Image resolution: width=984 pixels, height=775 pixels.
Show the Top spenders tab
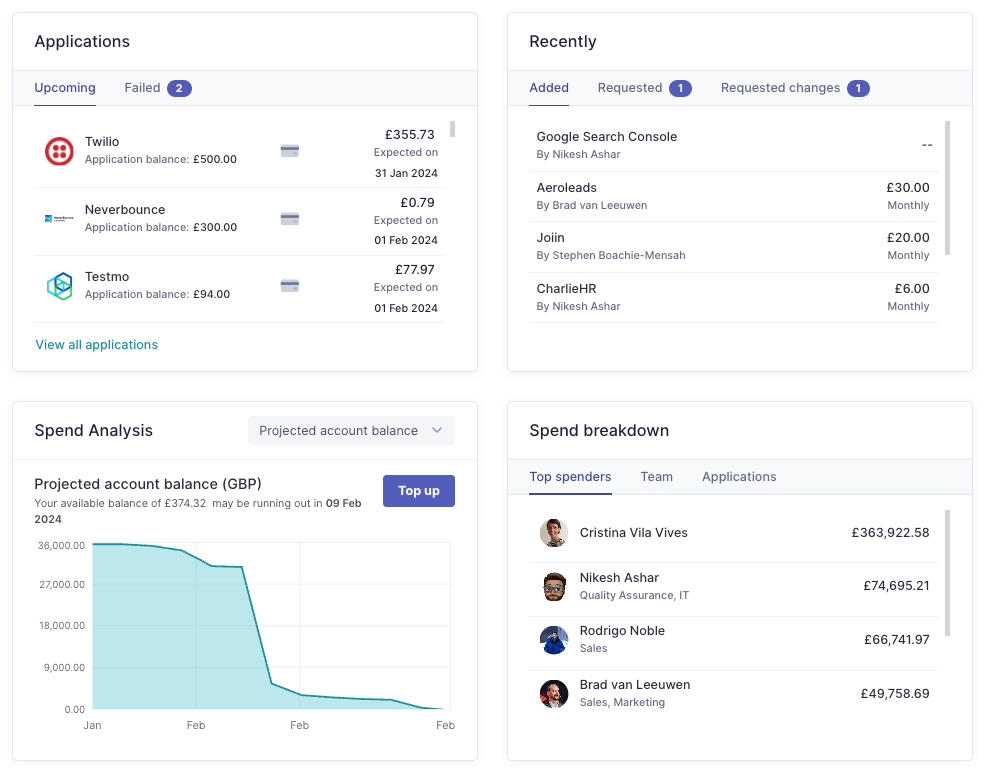570,477
